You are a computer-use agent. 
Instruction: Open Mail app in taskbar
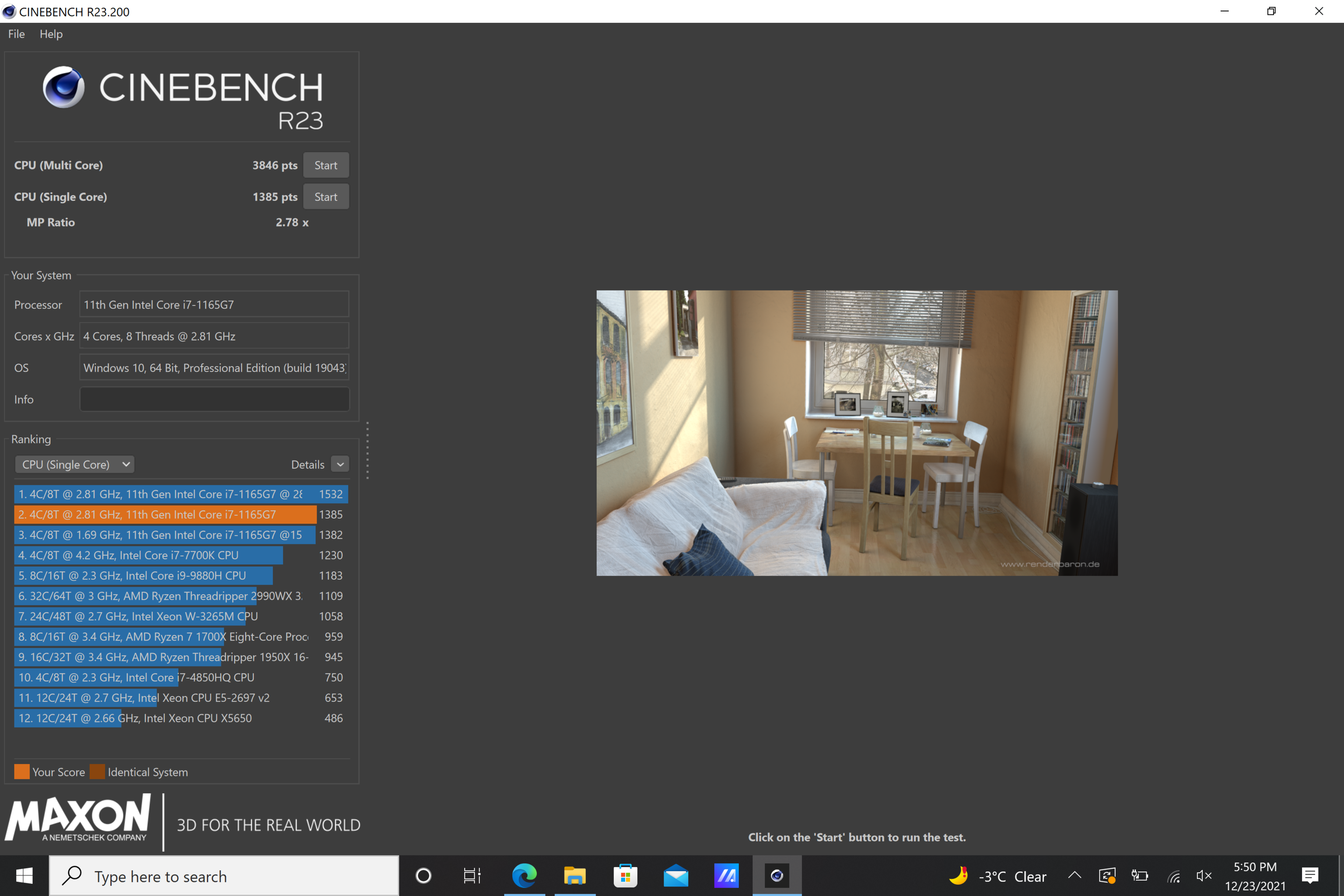(x=675, y=875)
